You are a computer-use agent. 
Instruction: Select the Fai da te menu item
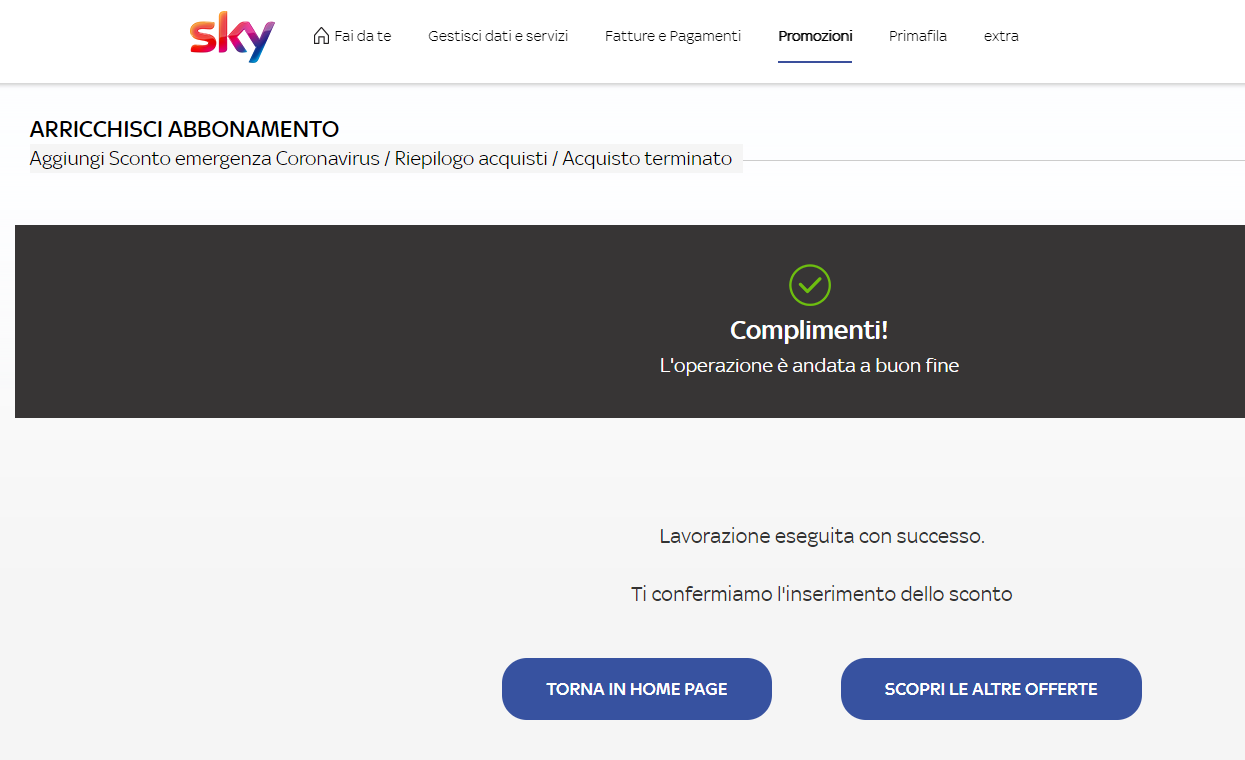pos(361,35)
